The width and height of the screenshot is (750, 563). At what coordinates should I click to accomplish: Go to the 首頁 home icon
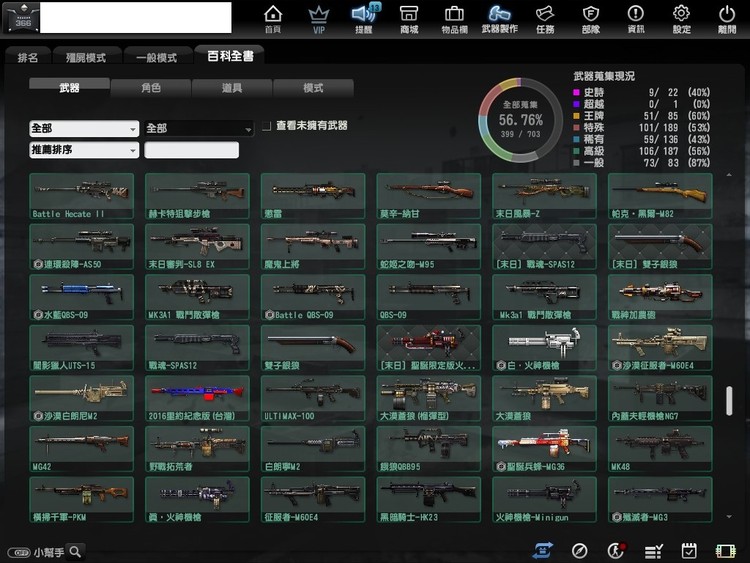tap(273, 19)
